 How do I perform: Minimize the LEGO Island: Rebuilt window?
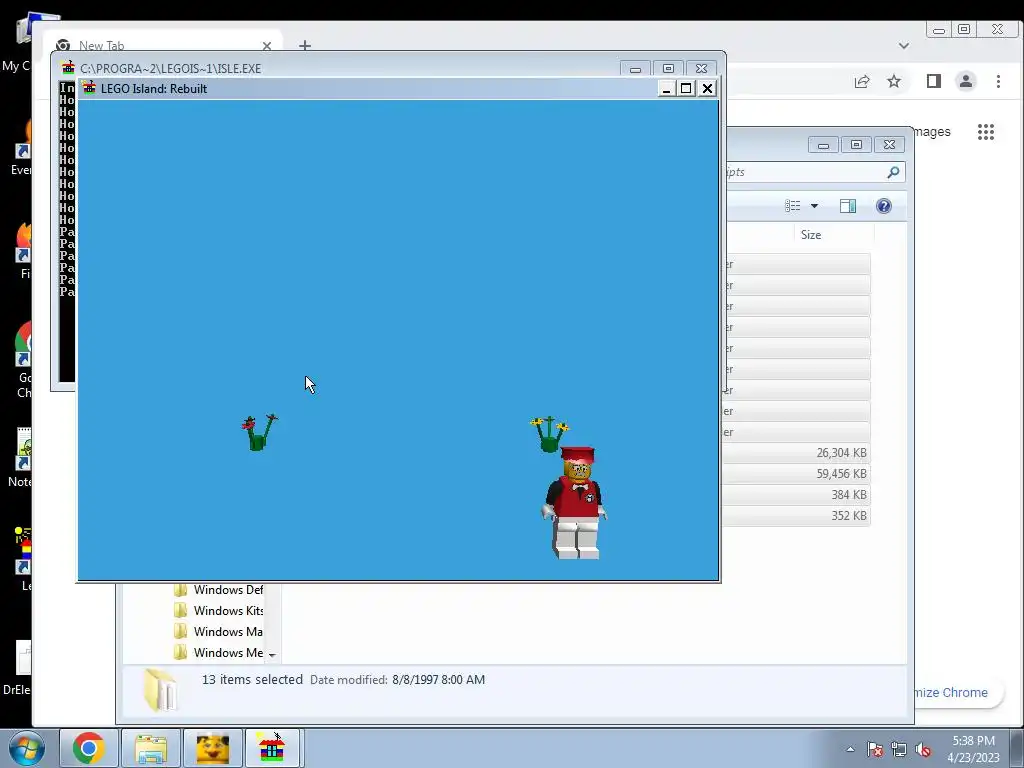665,88
